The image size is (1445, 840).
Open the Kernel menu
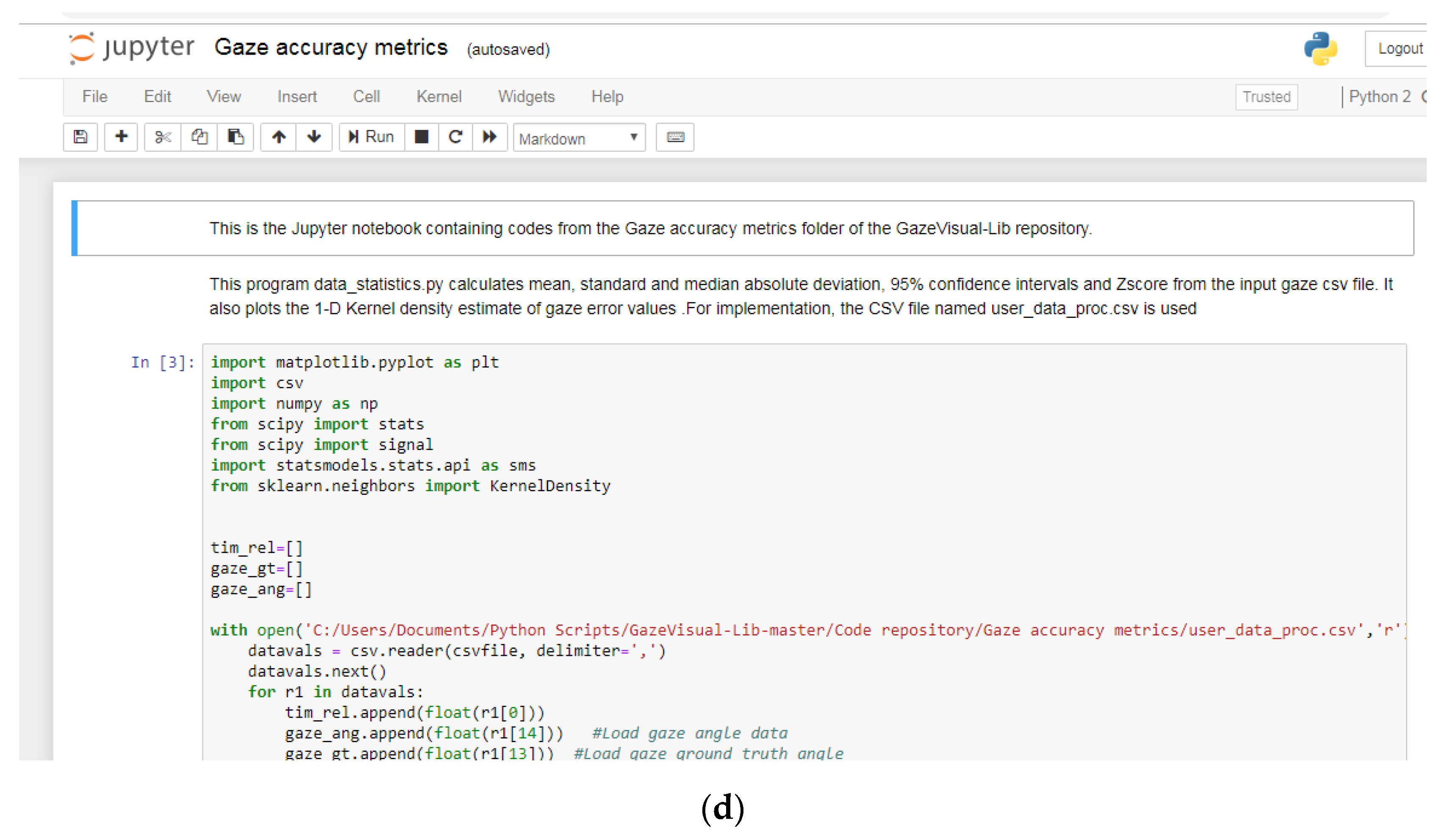click(438, 96)
